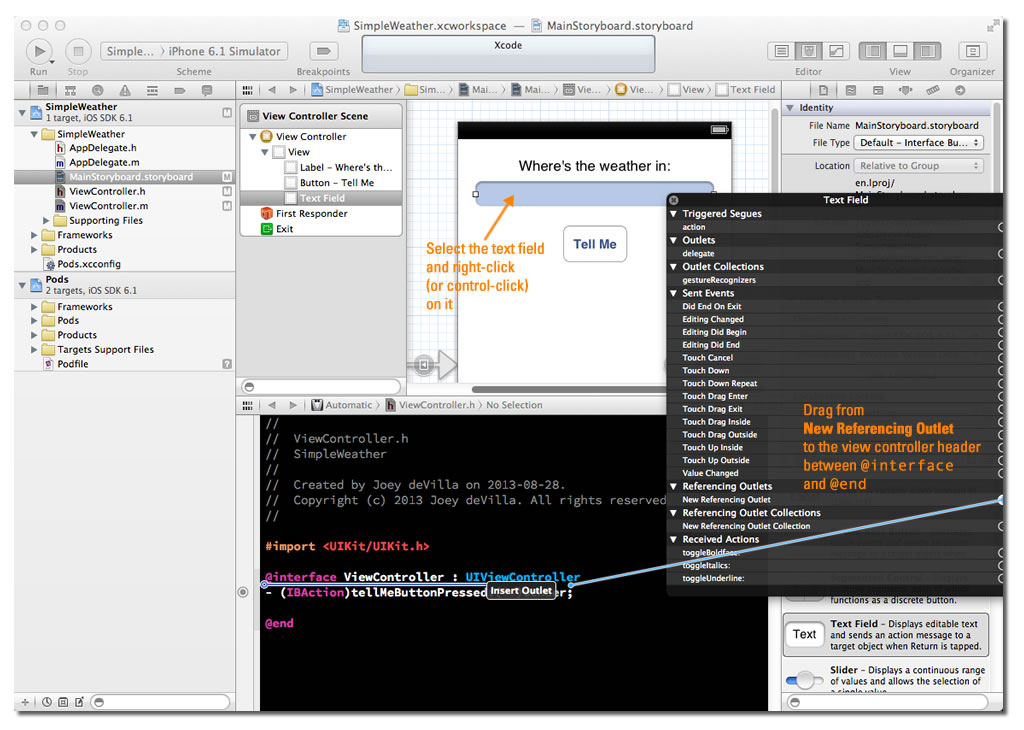Expand the Supporting Files group

tap(46, 221)
